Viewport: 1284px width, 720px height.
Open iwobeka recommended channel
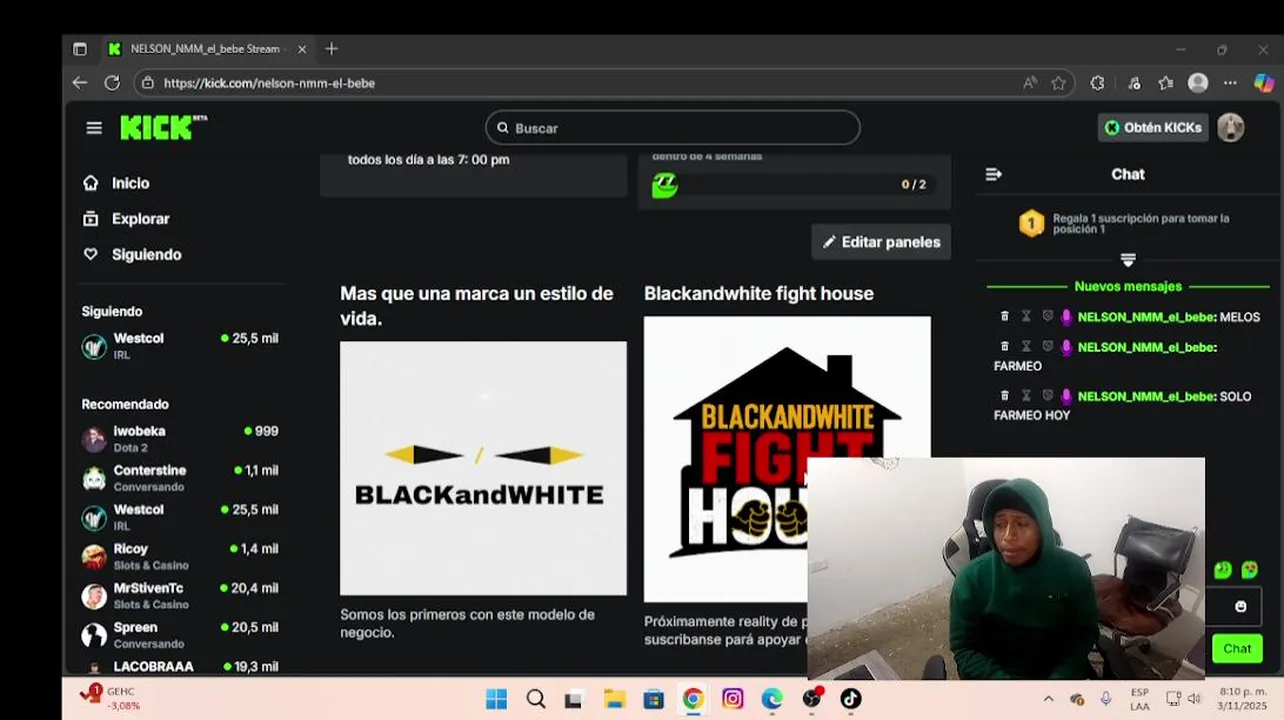(x=180, y=439)
